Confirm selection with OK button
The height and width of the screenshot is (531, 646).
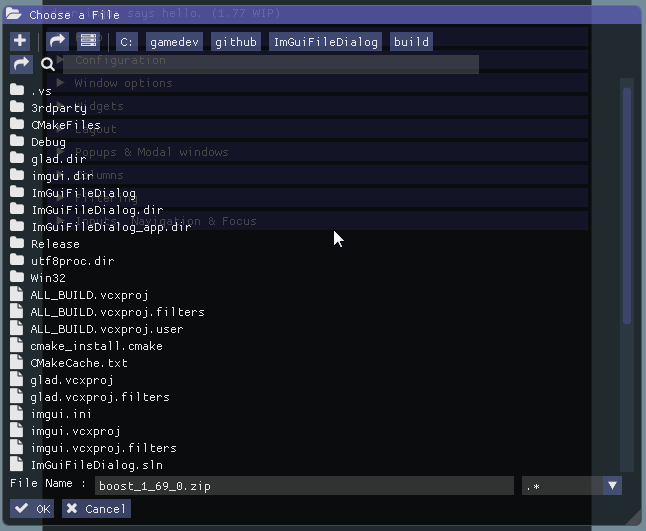coord(32,509)
